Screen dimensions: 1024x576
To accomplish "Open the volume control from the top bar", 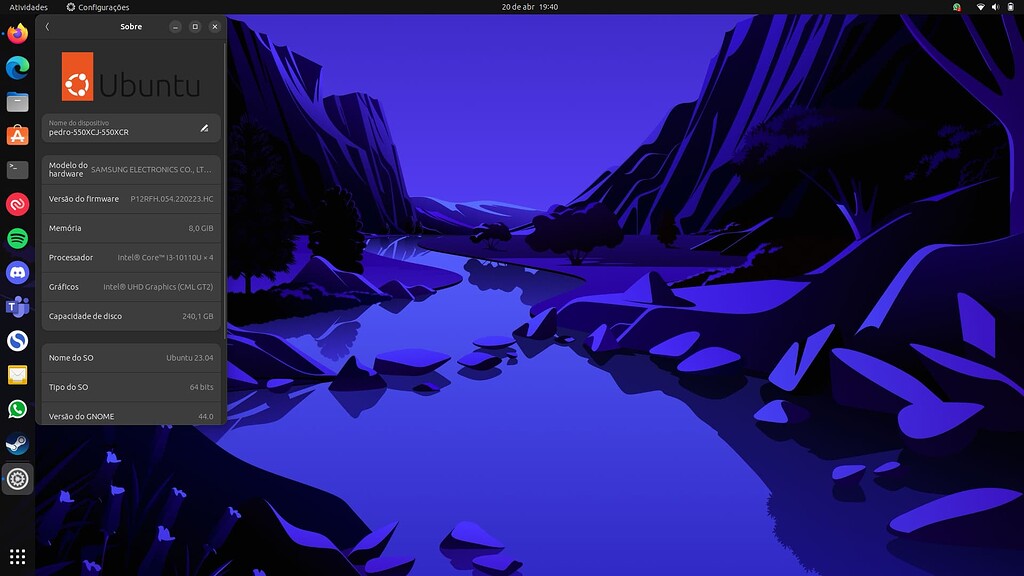I will click(x=996, y=6).
